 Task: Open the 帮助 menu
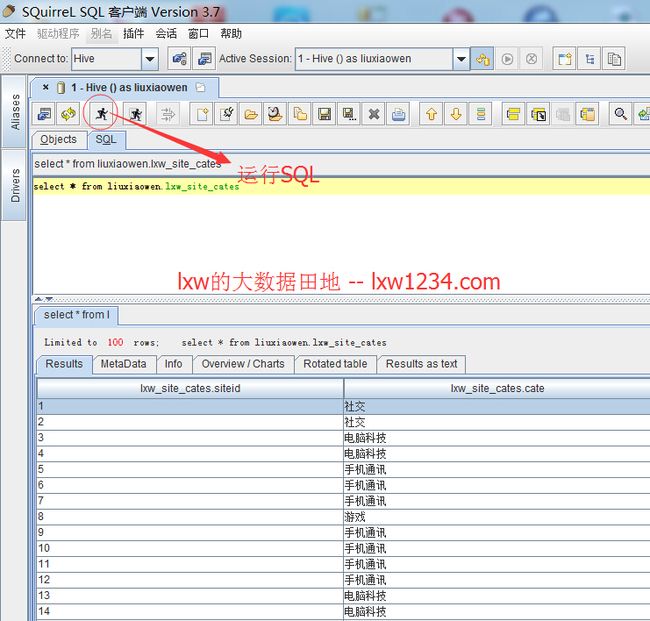231,34
